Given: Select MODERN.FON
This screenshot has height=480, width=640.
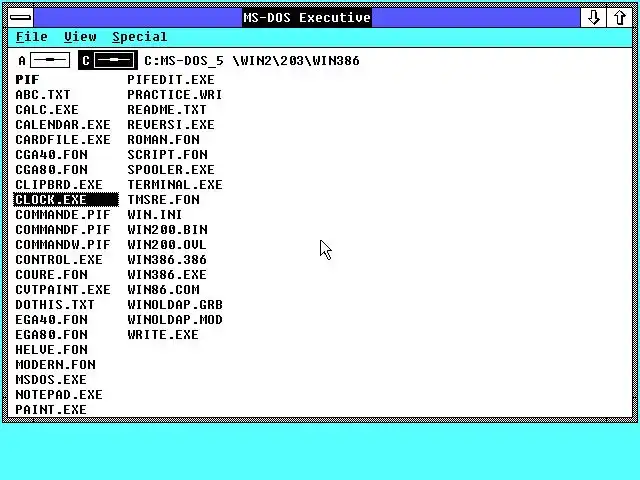Looking at the screenshot, I should (56, 364).
